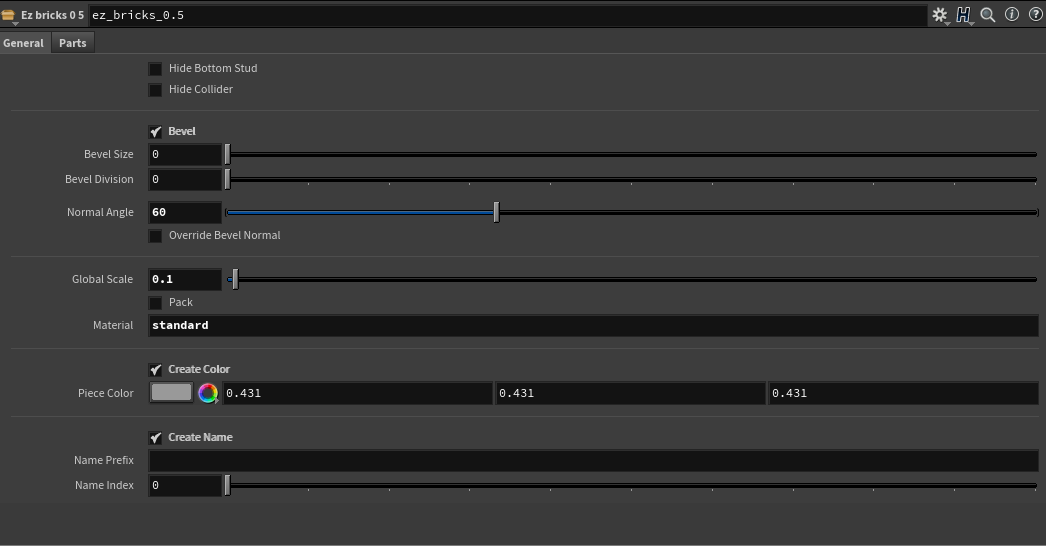Open the node info icon
Viewport: 1046px width, 546px height.
[1012, 14]
